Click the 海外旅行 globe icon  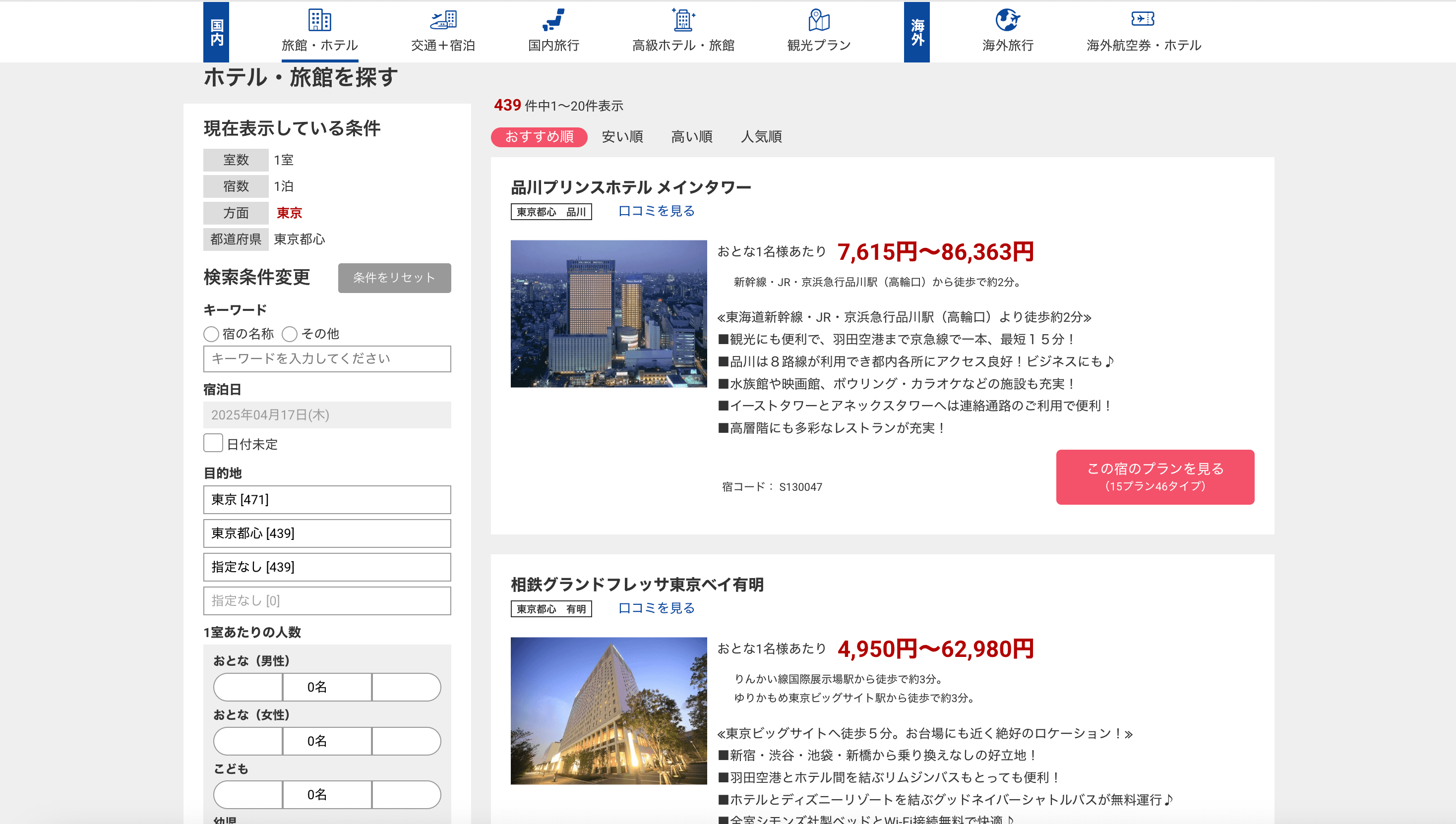coord(1007,20)
